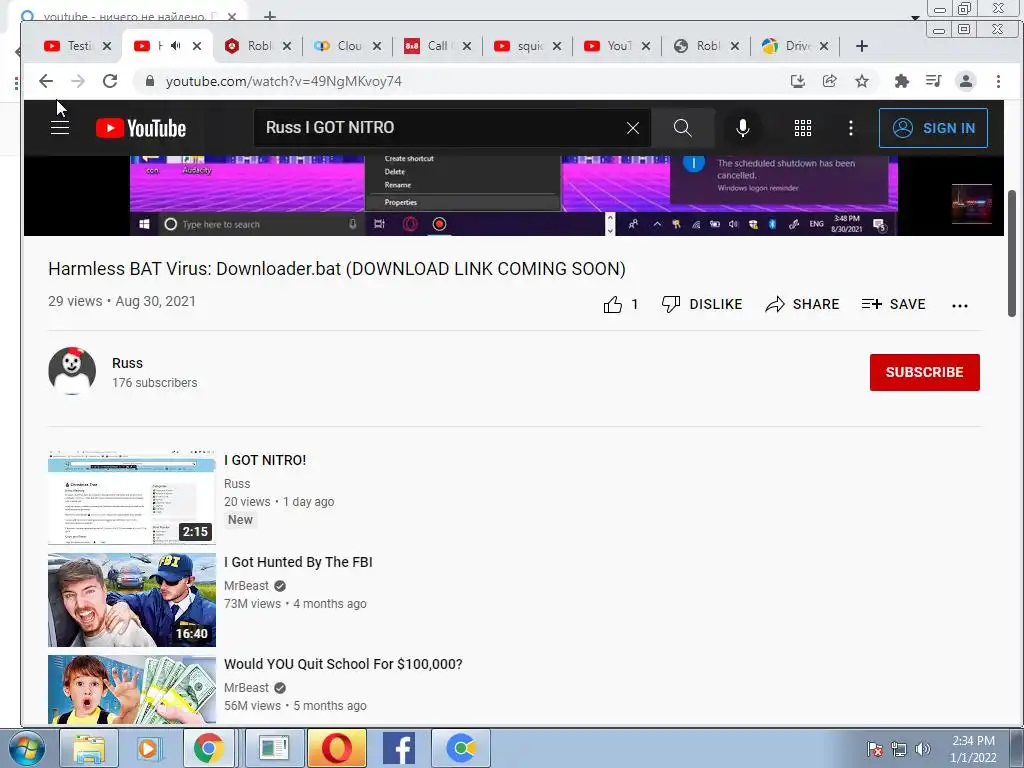This screenshot has width=1024, height=768.
Task: Click the video player area
Action: coord(513,195)
